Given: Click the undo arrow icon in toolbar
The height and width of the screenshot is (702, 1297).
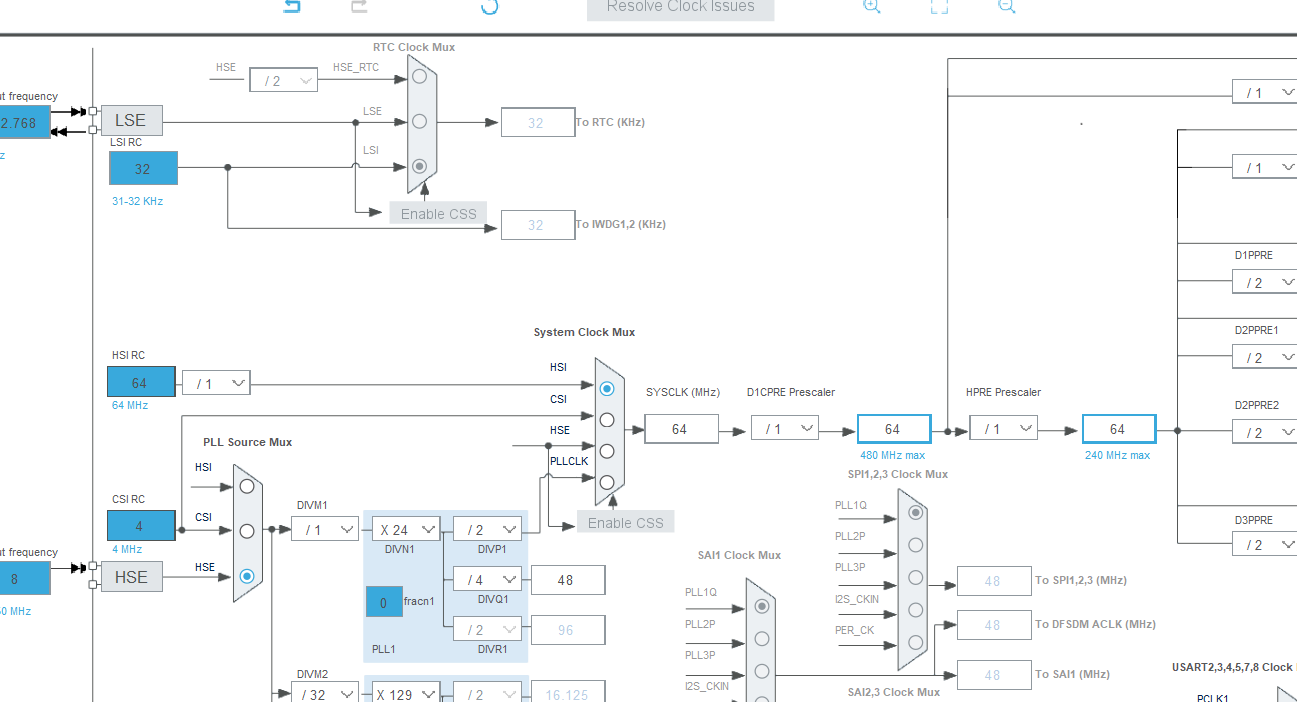Looking at the screenshot, I should click(x=292, y=6).
